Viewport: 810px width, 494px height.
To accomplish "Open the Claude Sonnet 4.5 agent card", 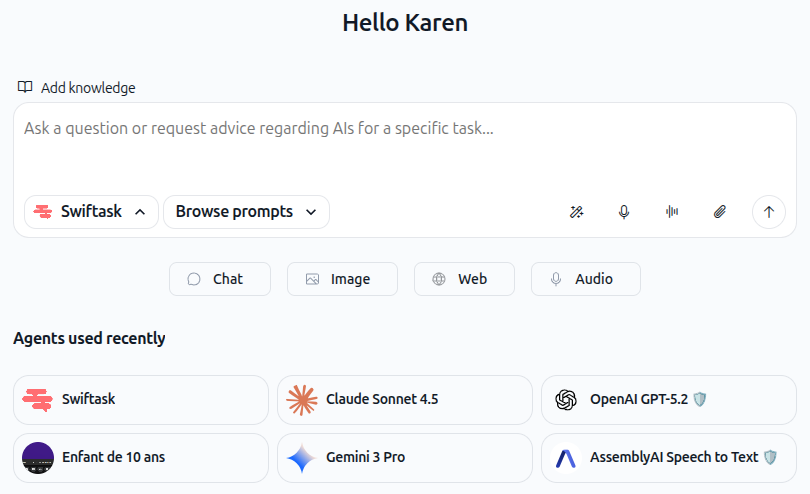I will (x=404, y=400).
